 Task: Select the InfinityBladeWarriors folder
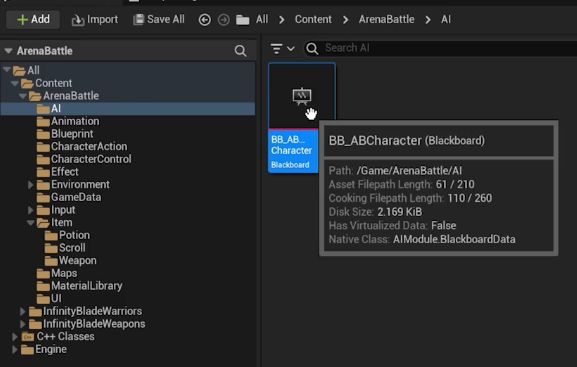(85, 311)
